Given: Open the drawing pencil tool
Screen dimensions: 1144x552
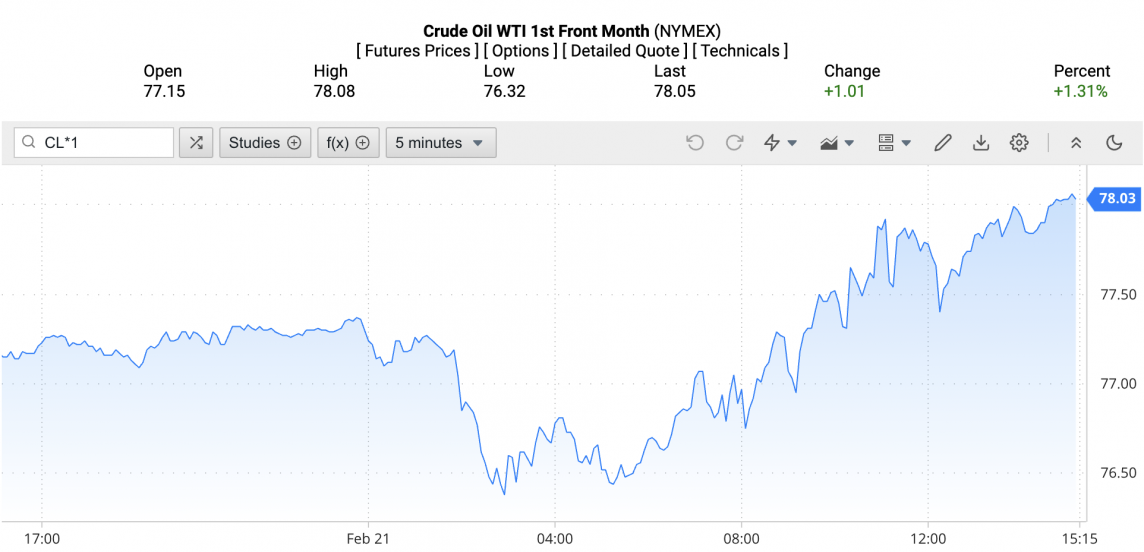Looking at the screenshot, I should click(942, 143).
